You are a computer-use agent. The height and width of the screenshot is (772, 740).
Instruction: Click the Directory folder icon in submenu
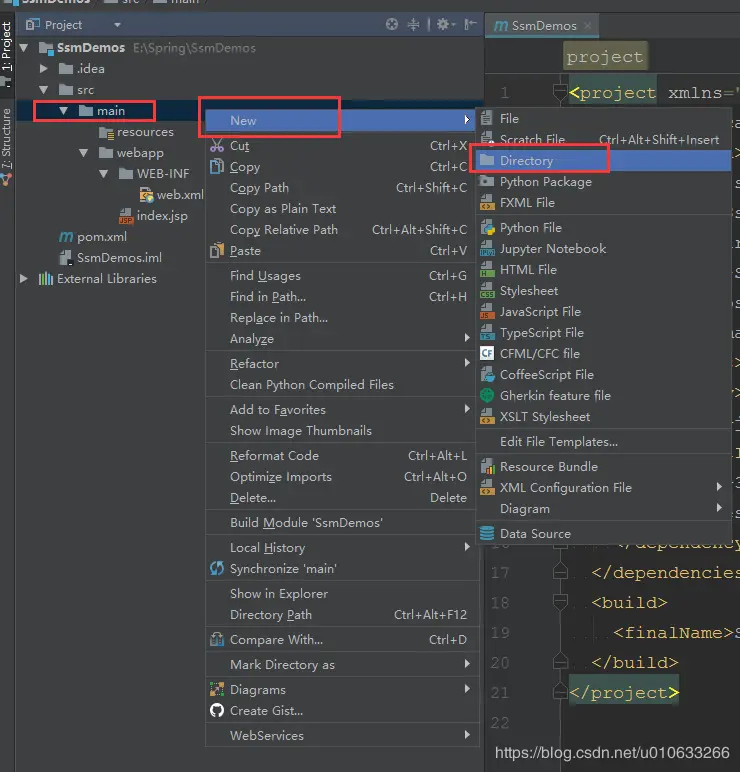click(x=487, y=160)
